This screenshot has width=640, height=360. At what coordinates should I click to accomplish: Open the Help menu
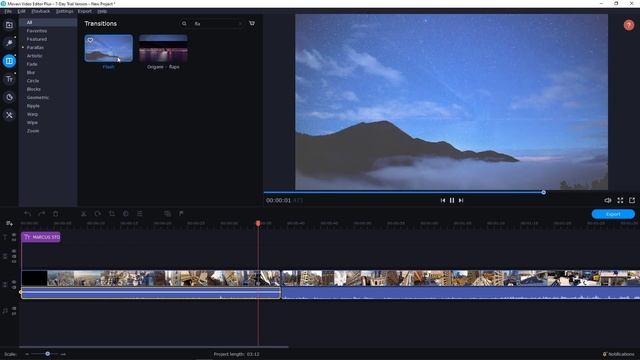pos(102,11)
